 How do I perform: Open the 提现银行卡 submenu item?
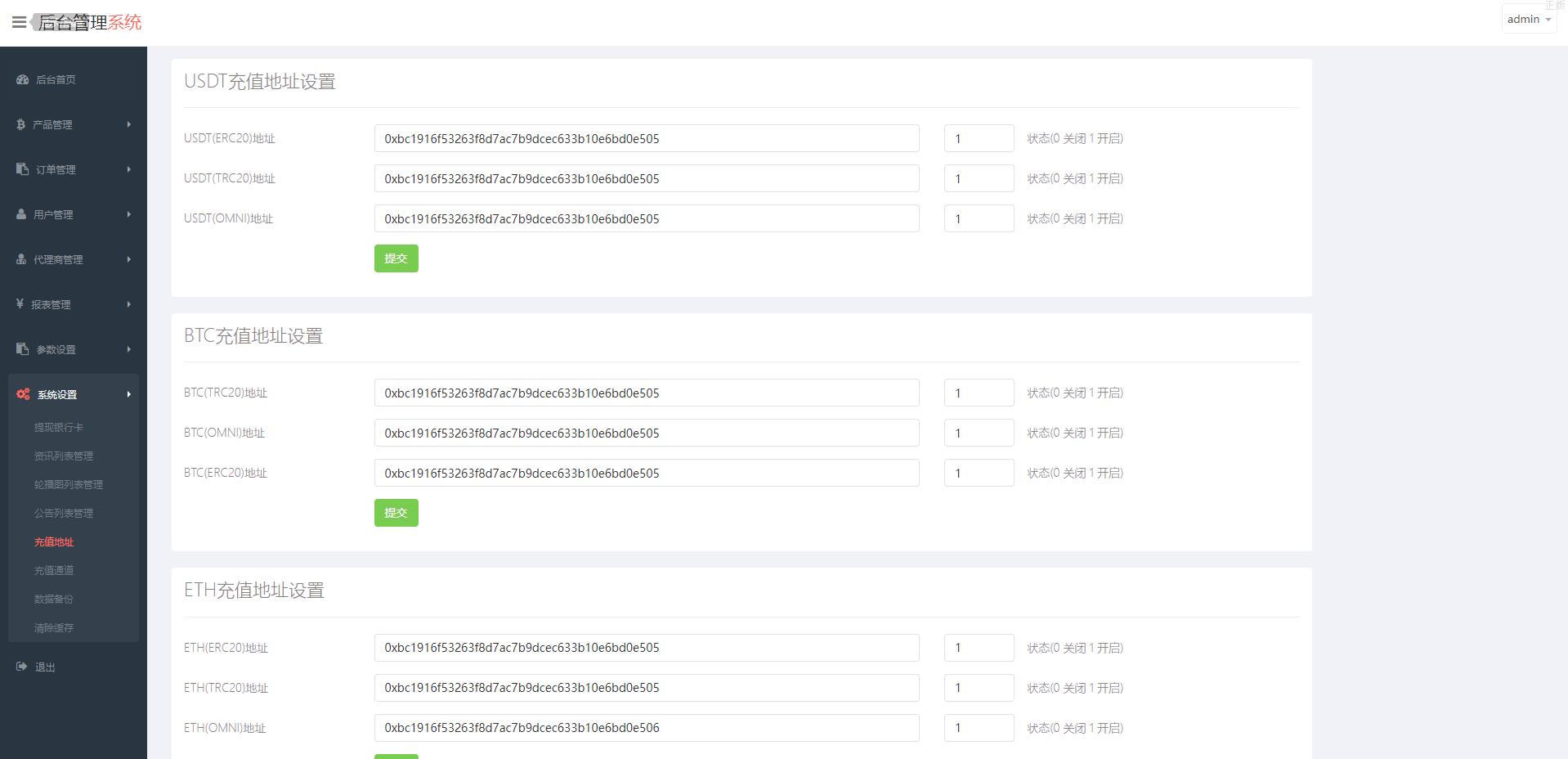[59, 427]
